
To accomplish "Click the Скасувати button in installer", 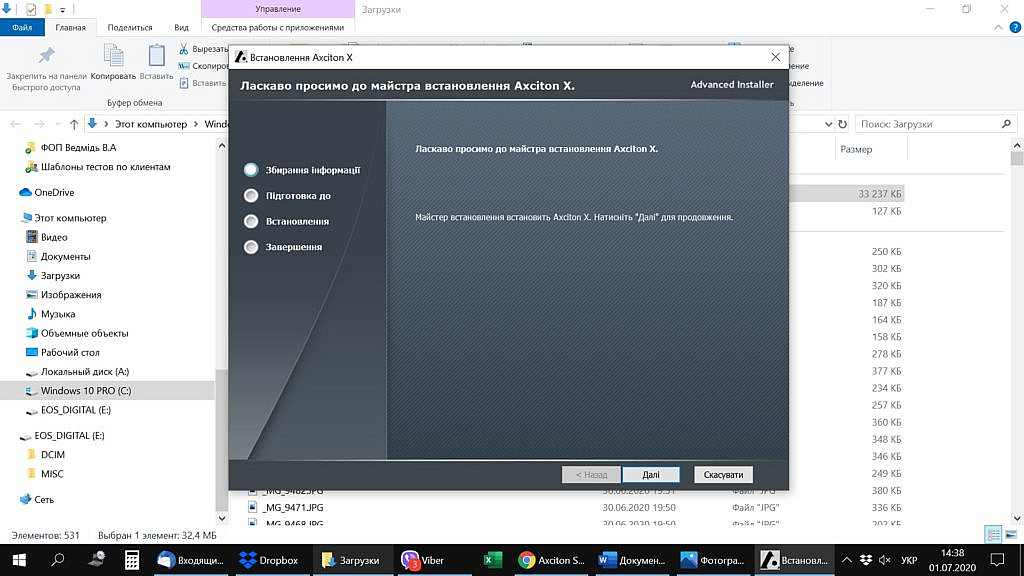I will pos(723,475).
